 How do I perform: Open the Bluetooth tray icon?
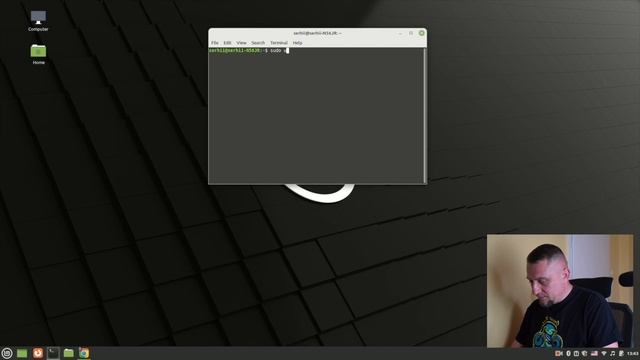[x=568, y=353]
